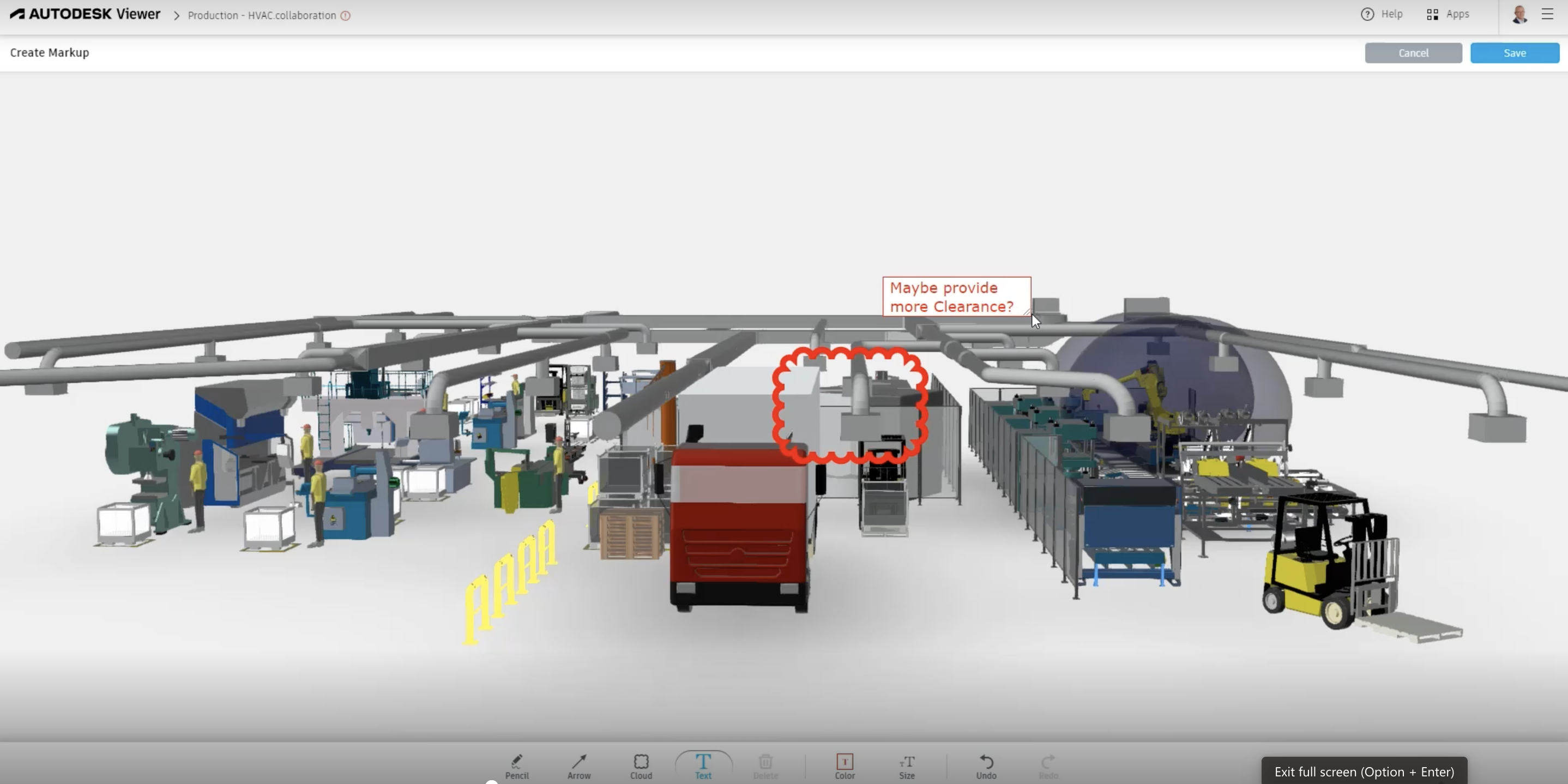Toggle Delete mode for markups
The image size is (1568, 784).
[765, 764]
